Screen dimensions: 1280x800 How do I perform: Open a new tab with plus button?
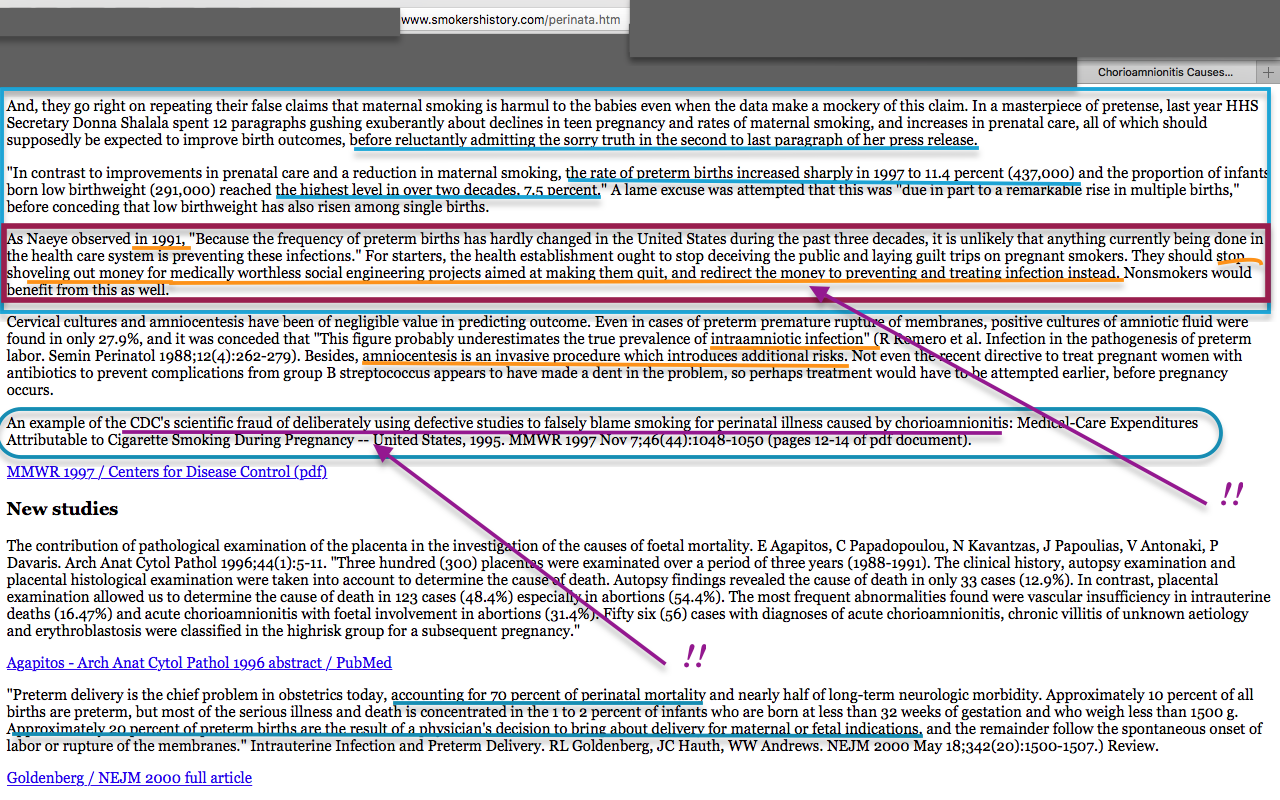(1268, 73)
